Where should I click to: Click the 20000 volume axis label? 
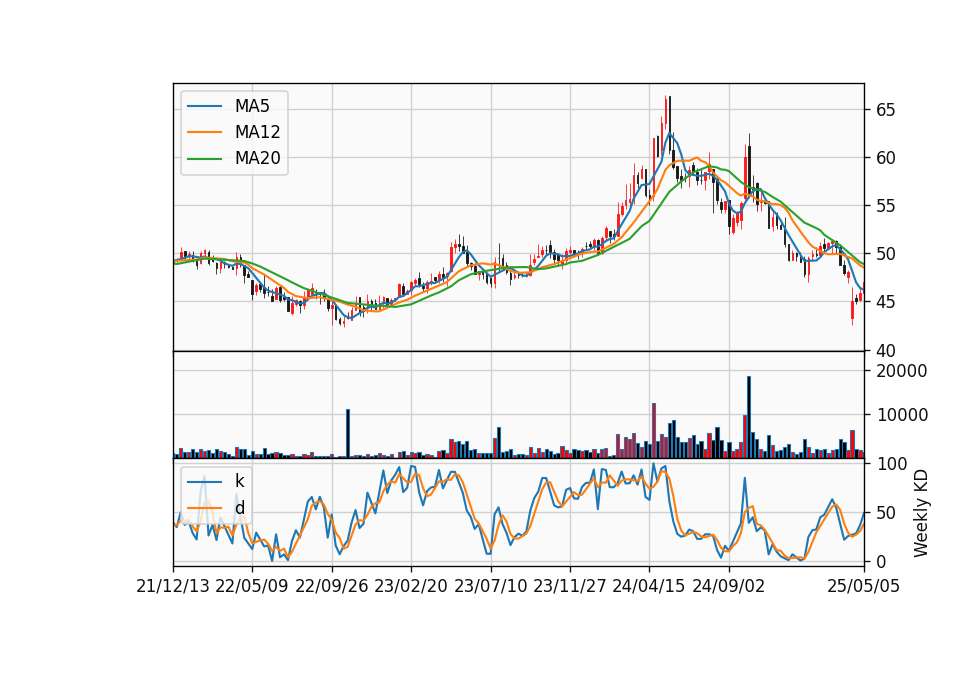pyautogui.click(x=902, y=371)
